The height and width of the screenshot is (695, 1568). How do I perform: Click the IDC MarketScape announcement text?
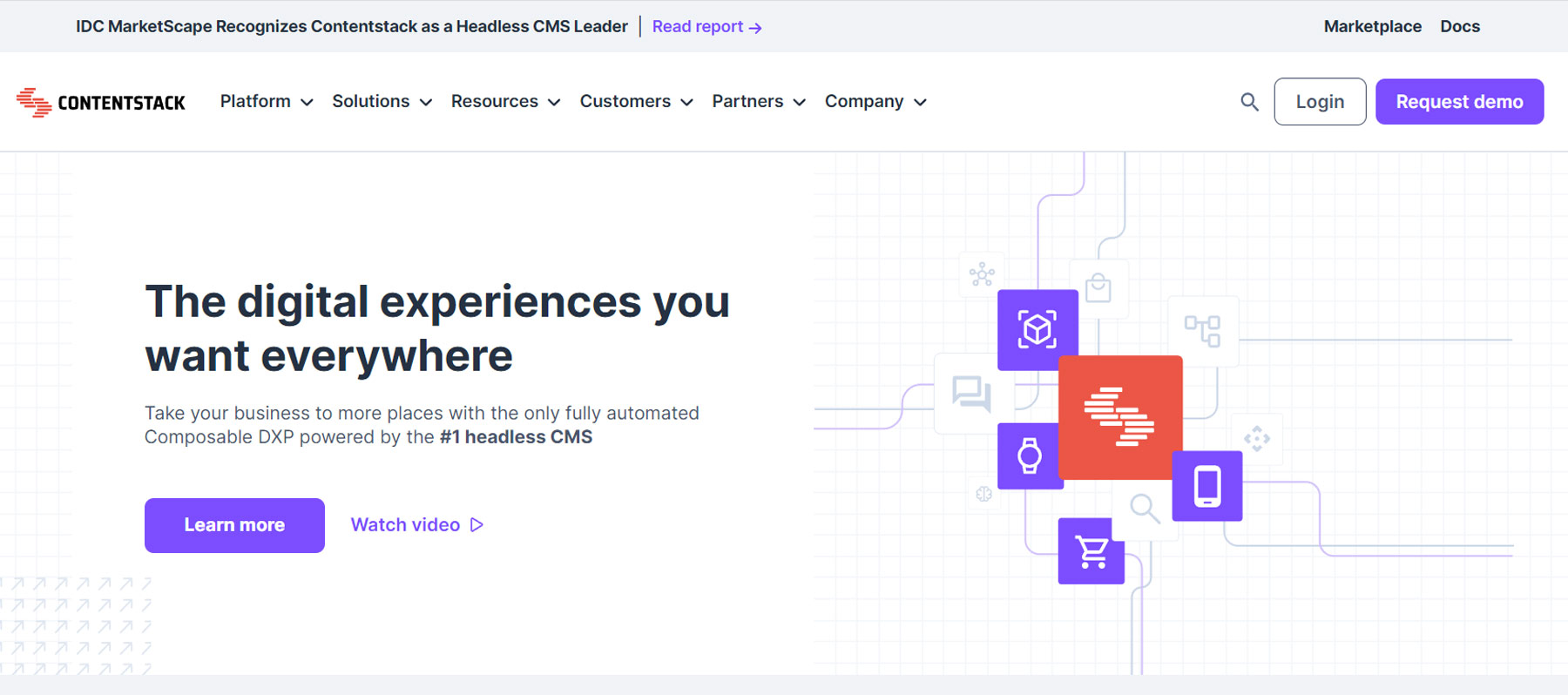[352, 27]
